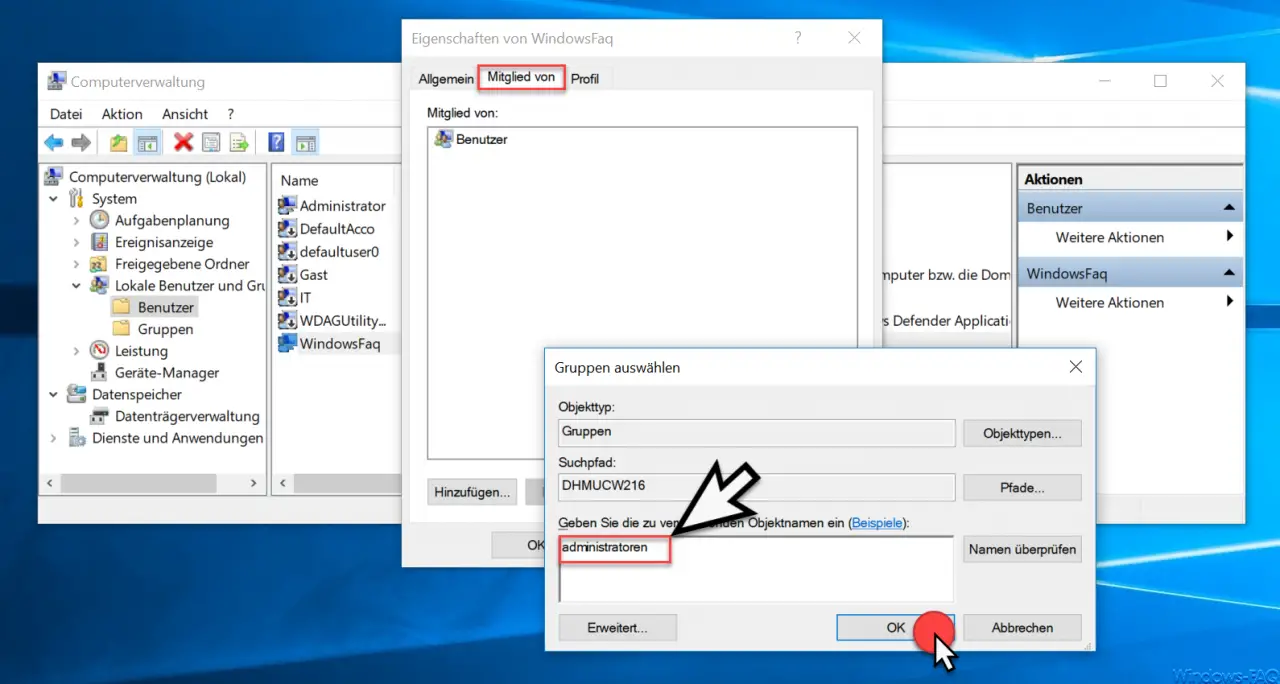Click the Leistung gauge icon
Screen dimensions: 1280x684
pos(99,351)
